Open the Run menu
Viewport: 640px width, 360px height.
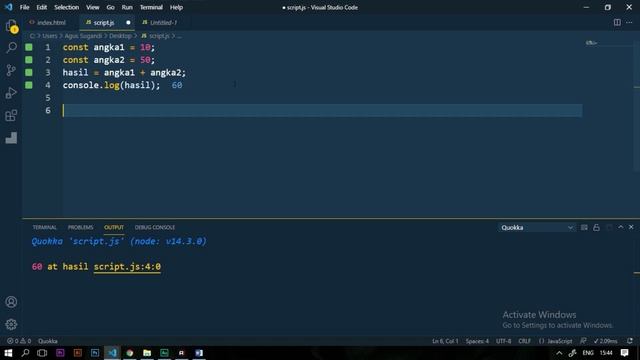127,7
